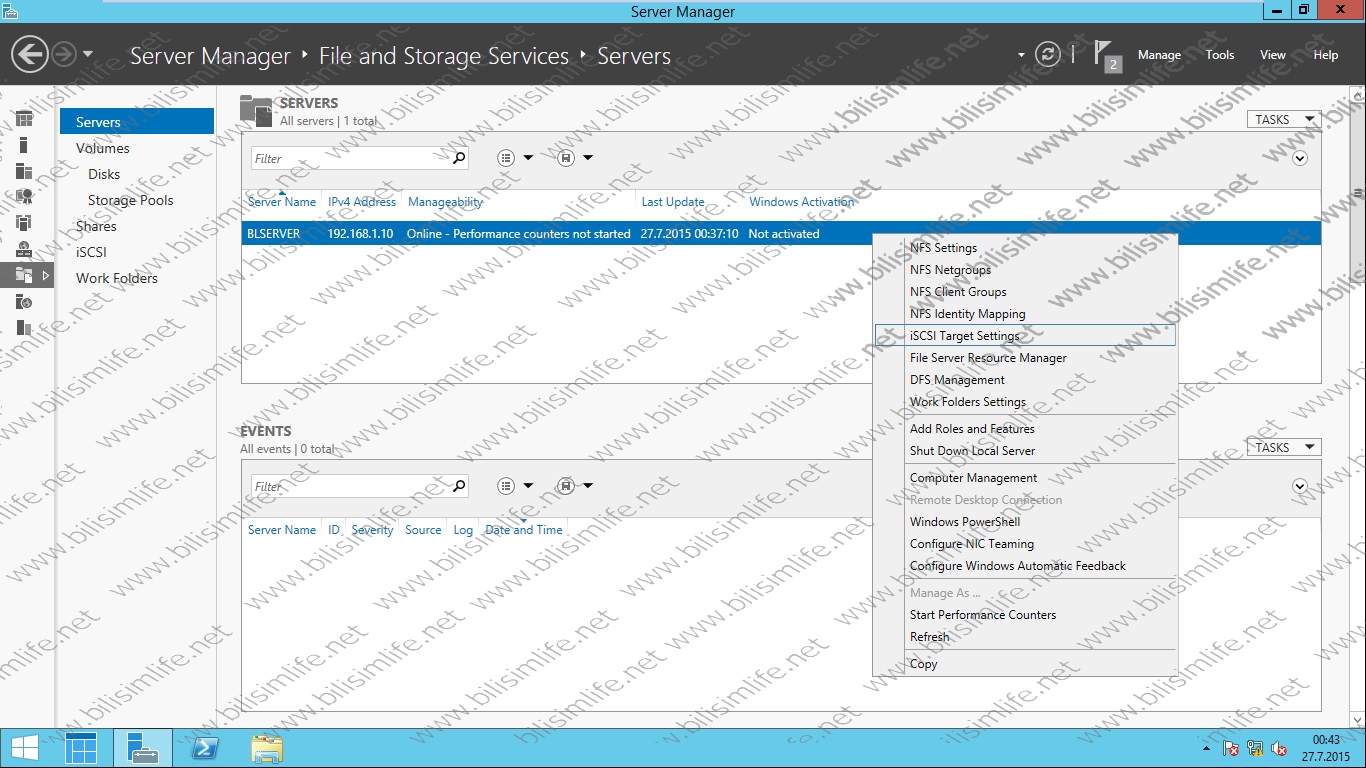Open the navigation history dropdown beside forward arrow

[88, 54]
